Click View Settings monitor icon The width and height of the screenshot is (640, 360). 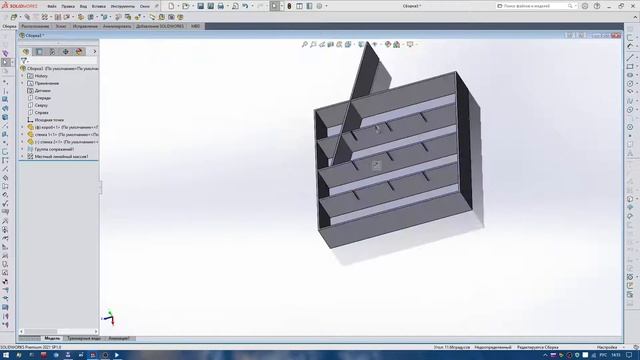tap(410, 44)
